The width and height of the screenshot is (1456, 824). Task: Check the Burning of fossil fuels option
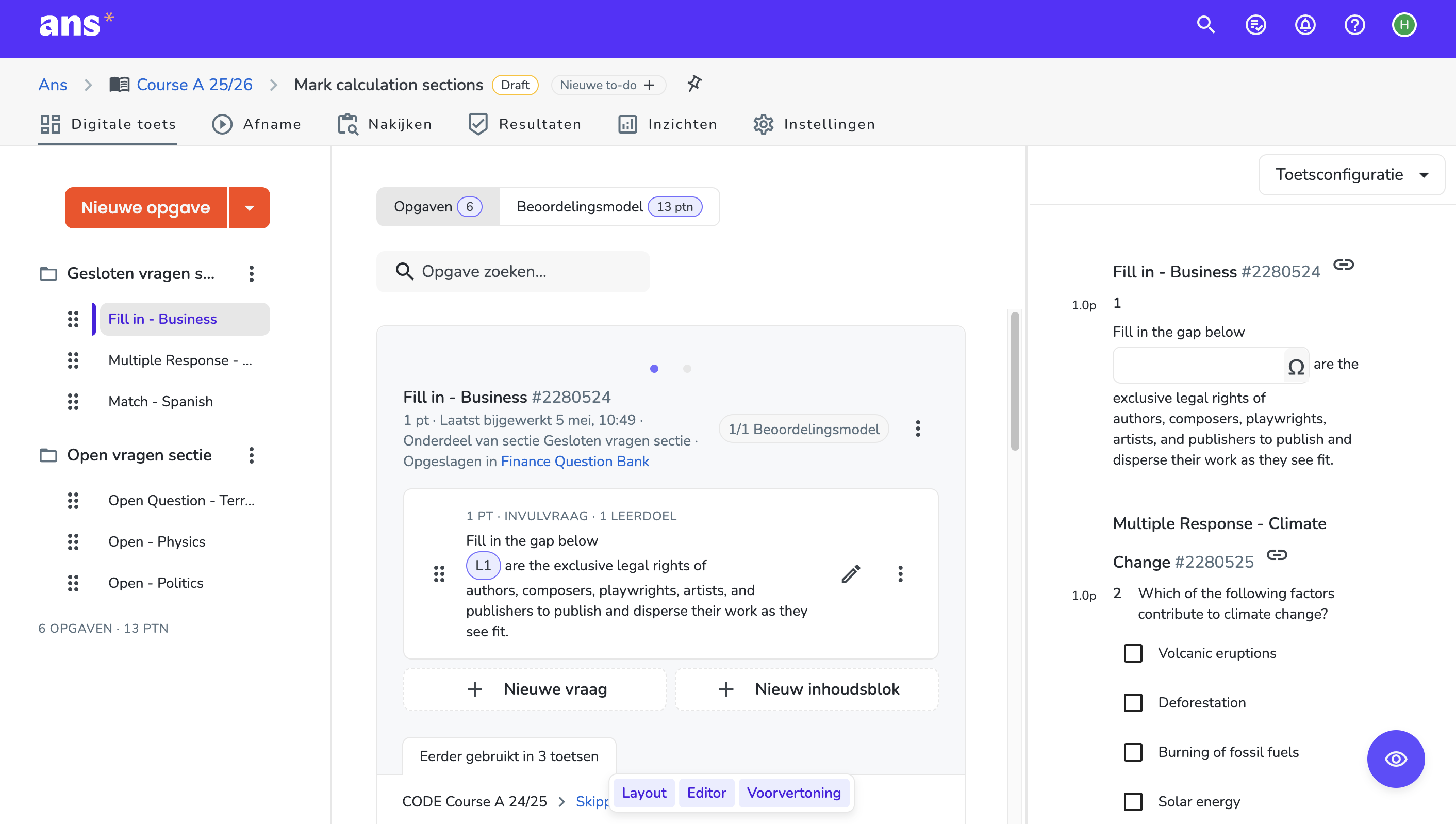1133,752
